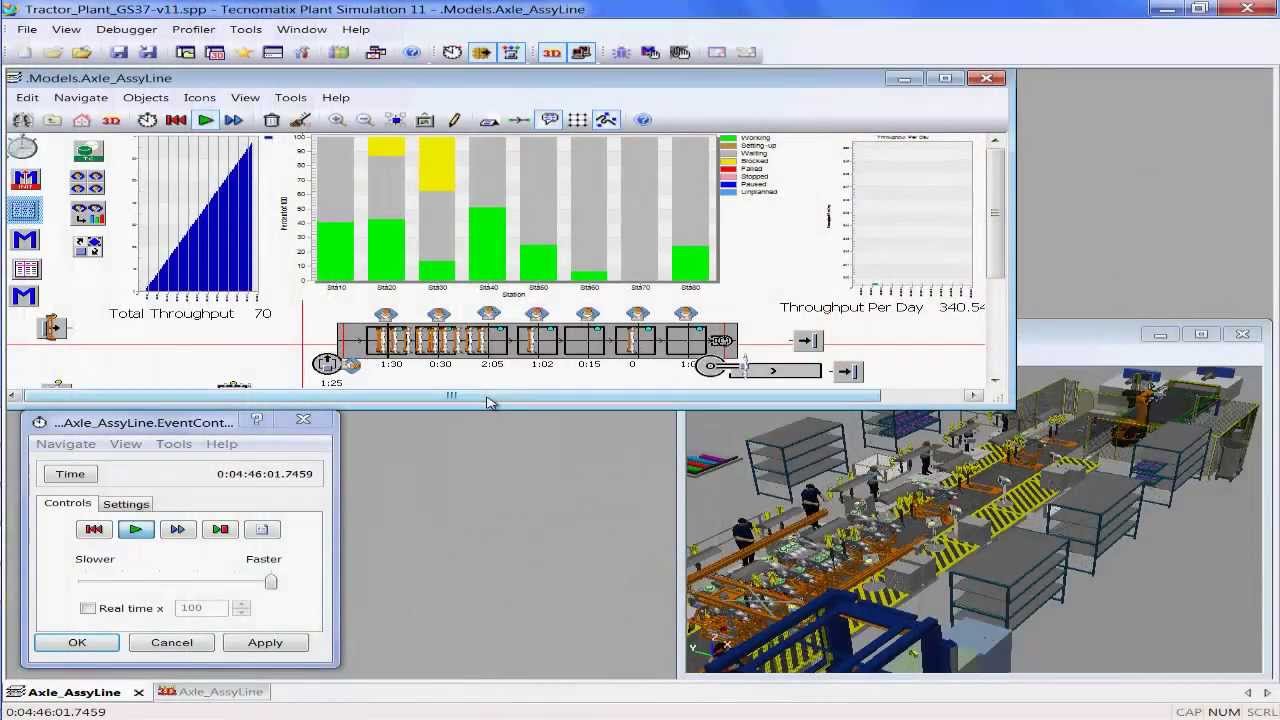Click the connector line icon in frame toolbar
Image resolution: width=1280 pixels, height=720 pixels.
click(519, 120)
